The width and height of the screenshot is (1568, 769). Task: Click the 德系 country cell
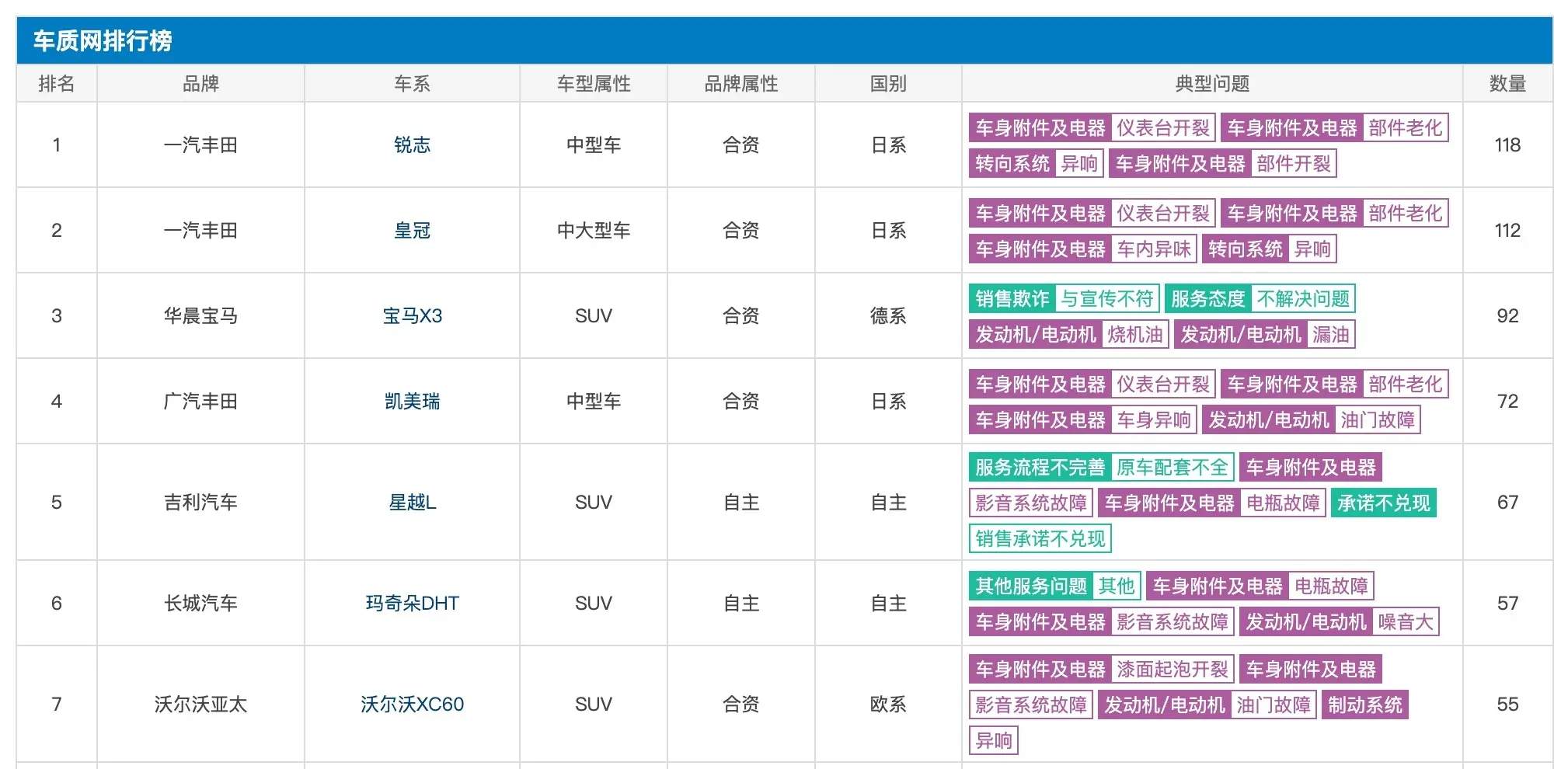pyautogui.click(x=888, y=316)
